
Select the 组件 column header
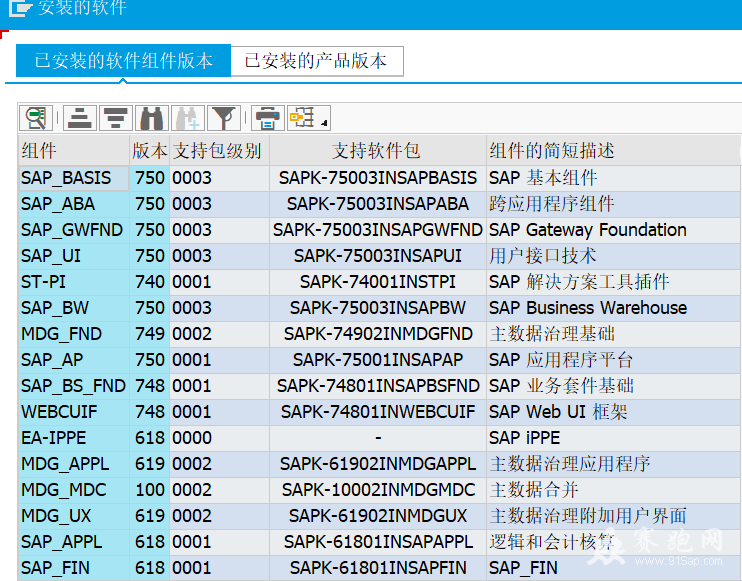pyautogui.click(x=74, y=151)
